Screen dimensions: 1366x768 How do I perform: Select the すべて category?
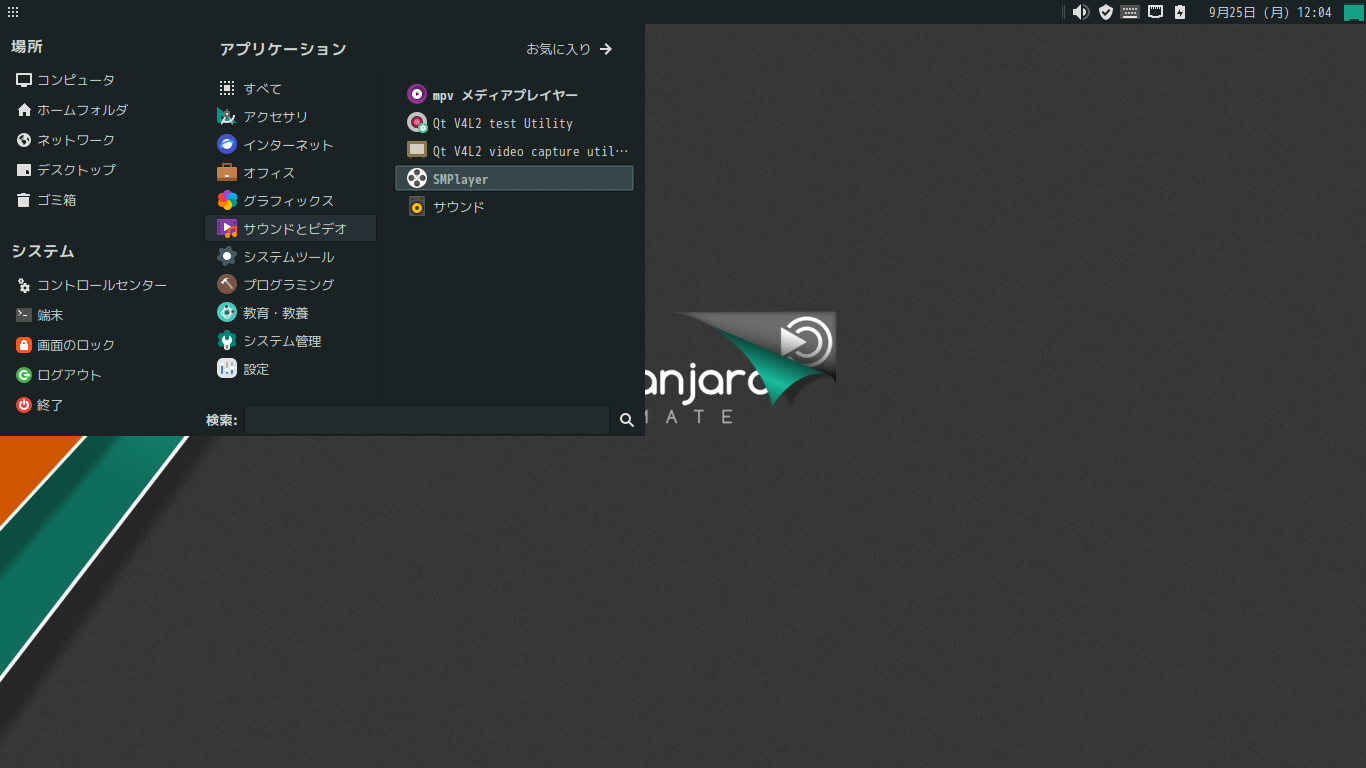(290, 88)
